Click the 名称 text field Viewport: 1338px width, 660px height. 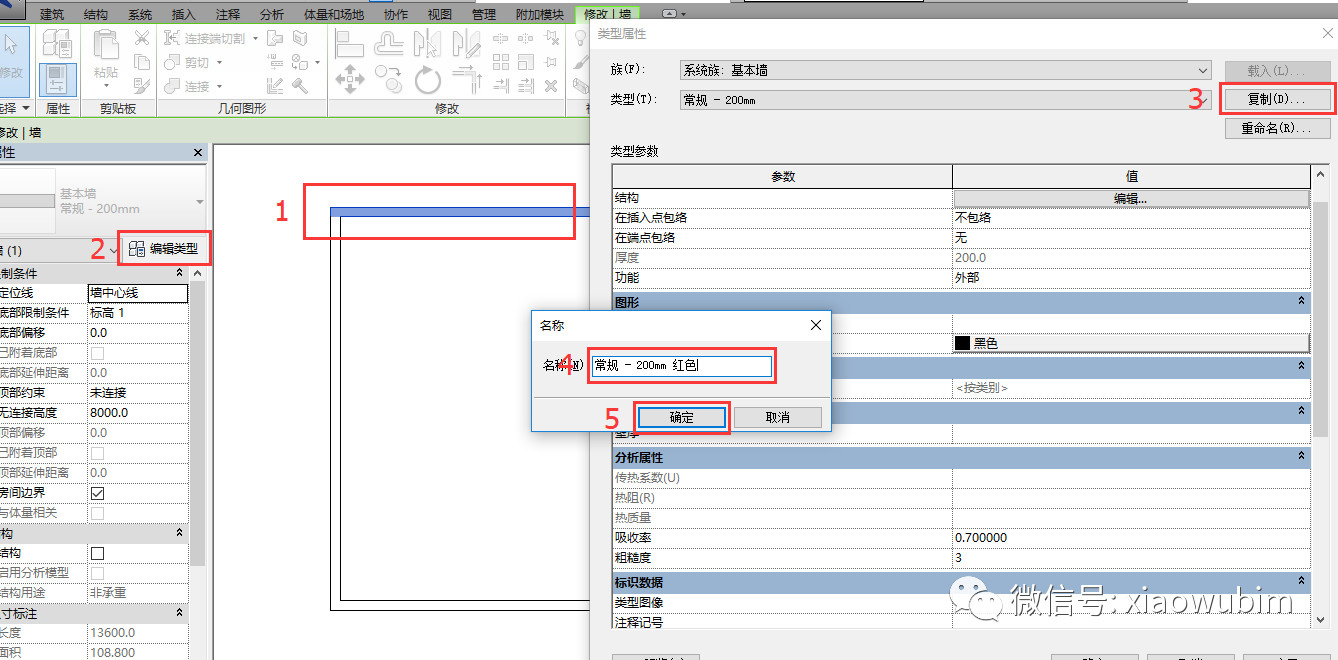(681, 366)
